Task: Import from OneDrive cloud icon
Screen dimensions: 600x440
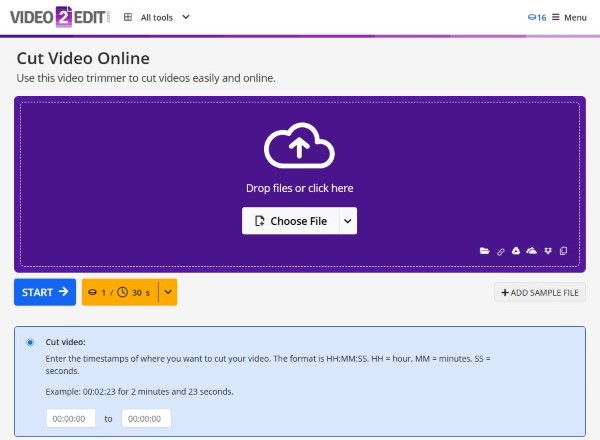Action: (x=532, y=251)
